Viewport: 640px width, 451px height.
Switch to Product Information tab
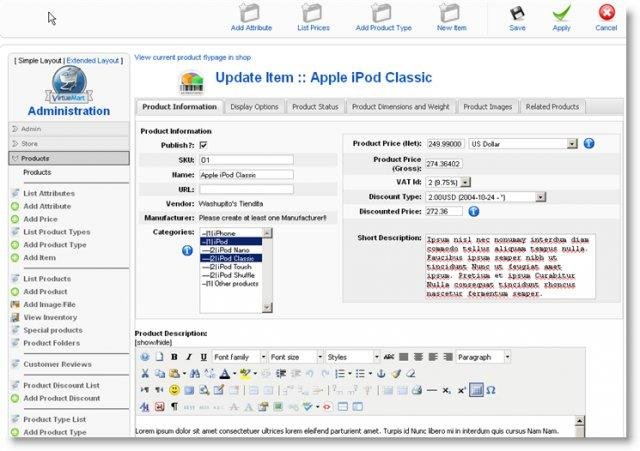tap(180, 107)
